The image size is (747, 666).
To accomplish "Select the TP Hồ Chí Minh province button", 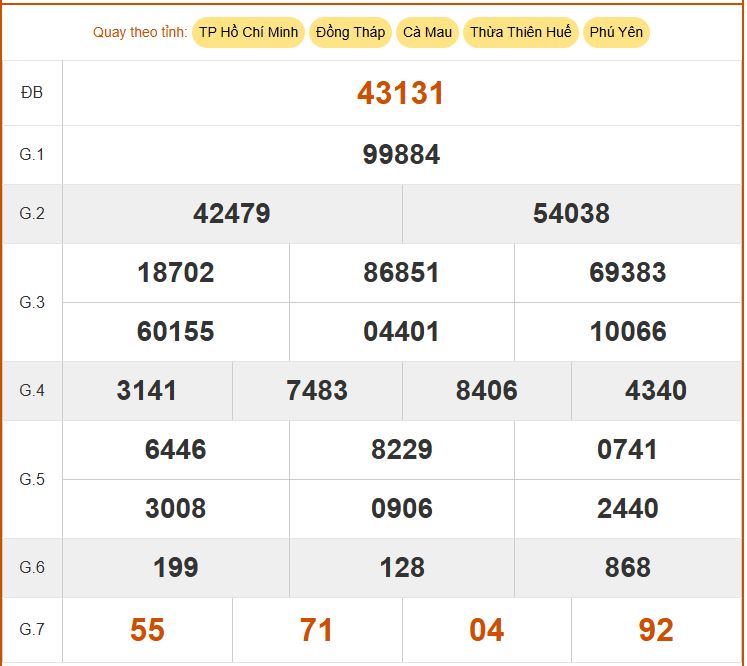I will [x=248, y=32].
